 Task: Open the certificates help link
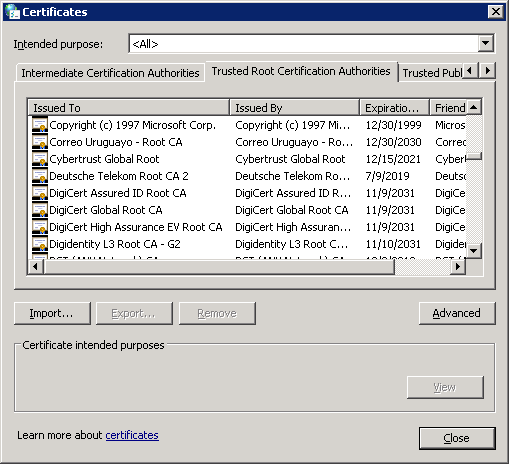[x=132, y=435]
